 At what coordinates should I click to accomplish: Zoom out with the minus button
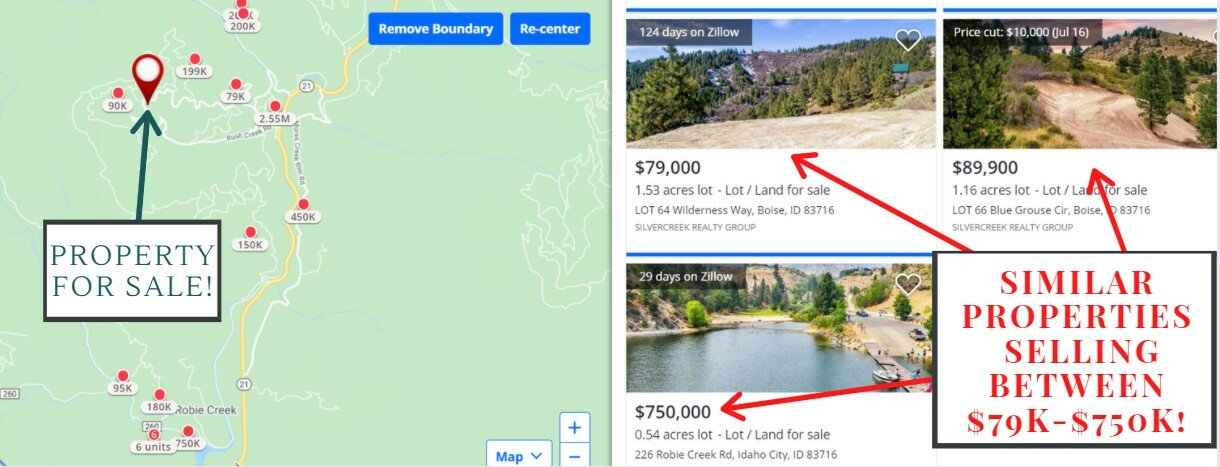point(574,456)
